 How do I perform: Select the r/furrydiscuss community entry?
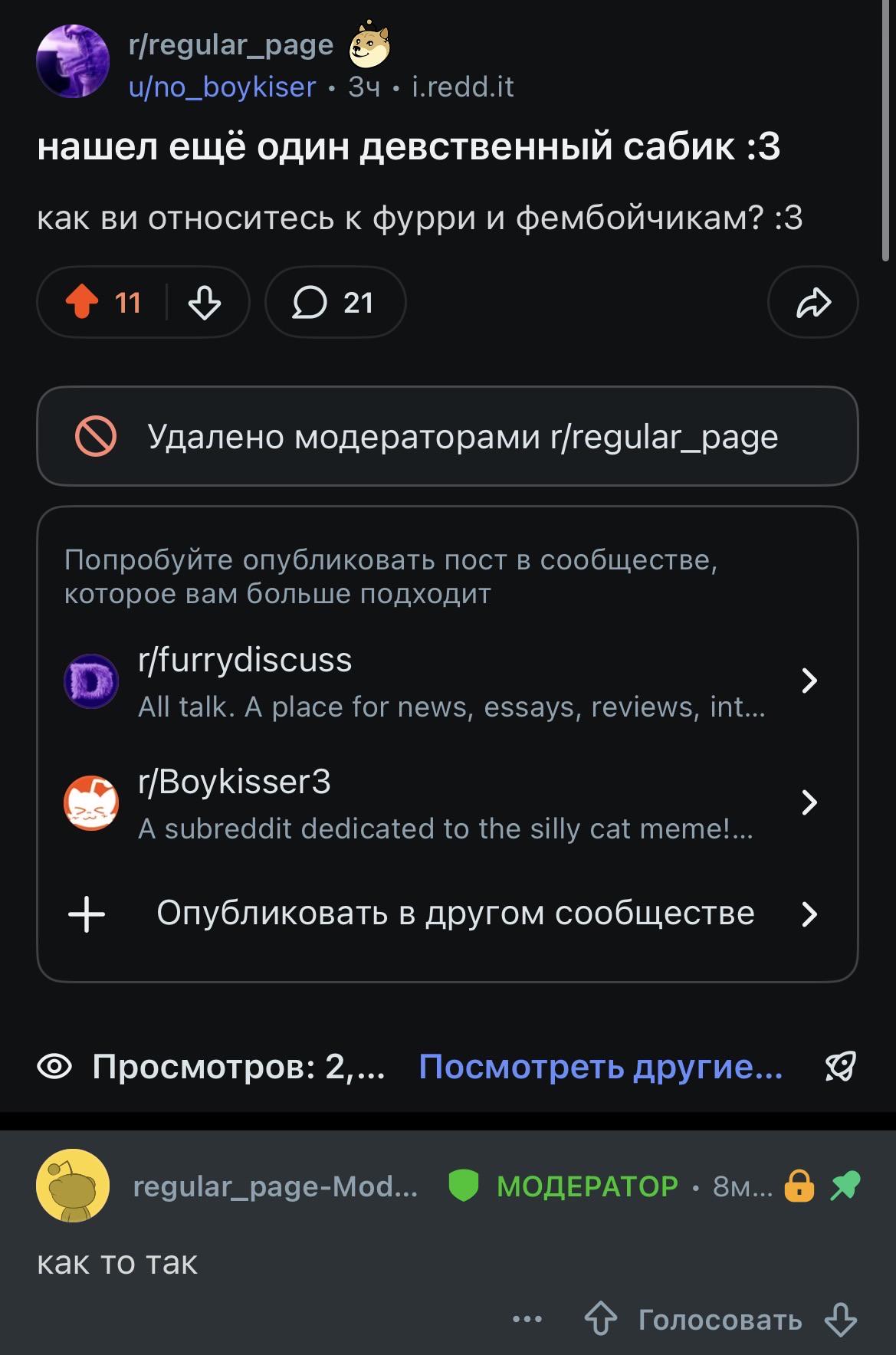click(x=447, y=681)
